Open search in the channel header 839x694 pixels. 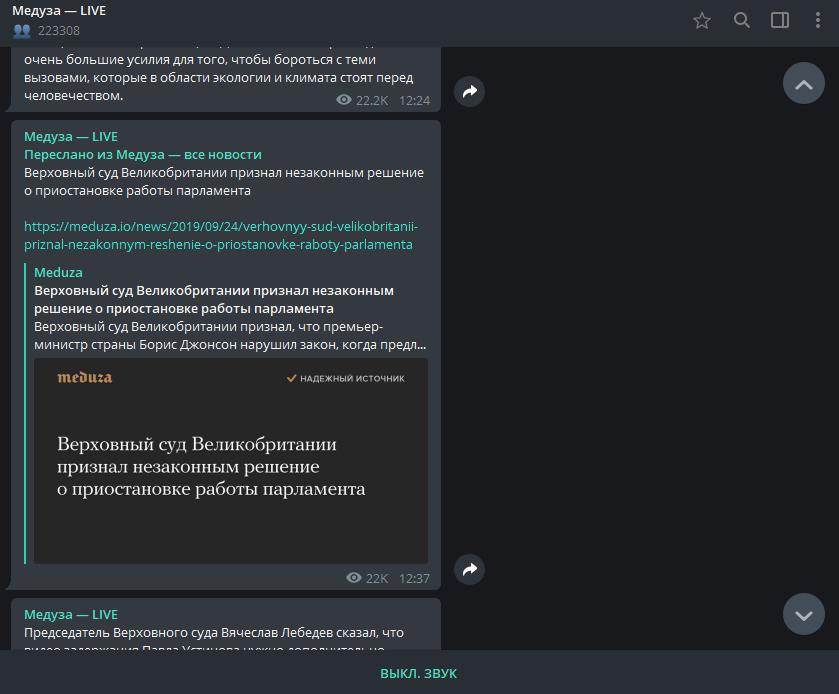tap(741, 20)
